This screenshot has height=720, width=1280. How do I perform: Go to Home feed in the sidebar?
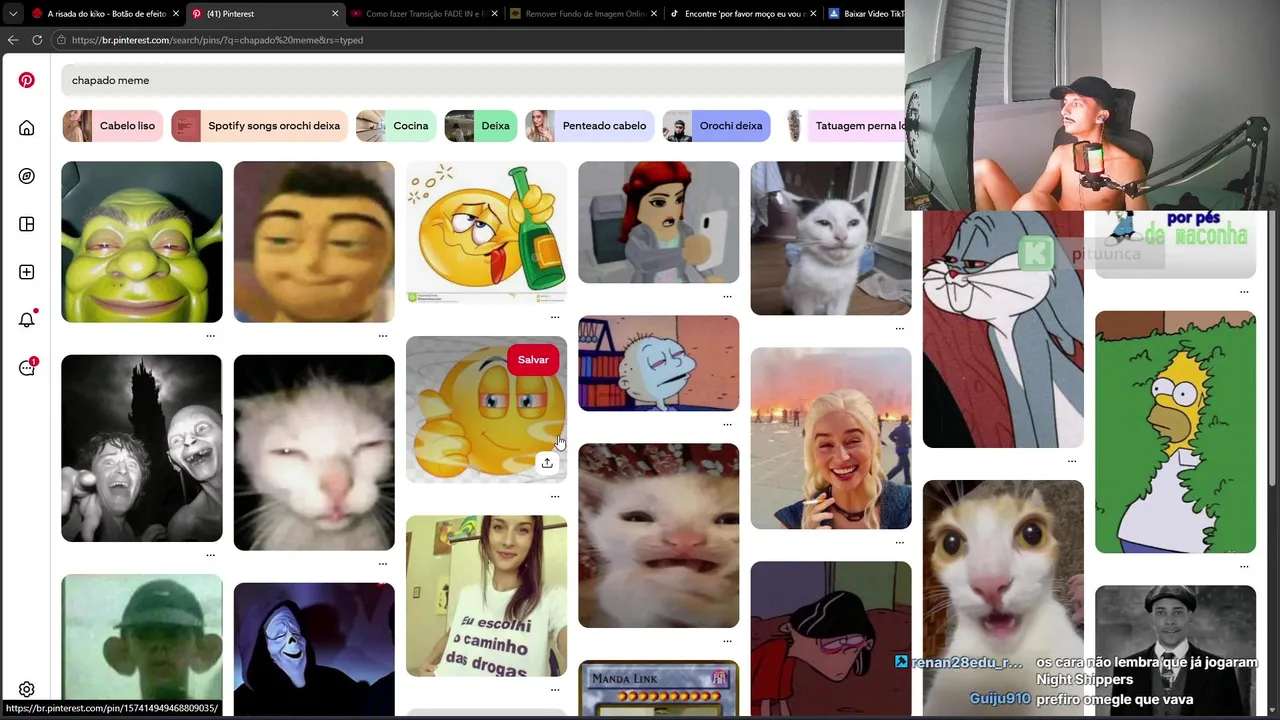[x=27, y=128]
